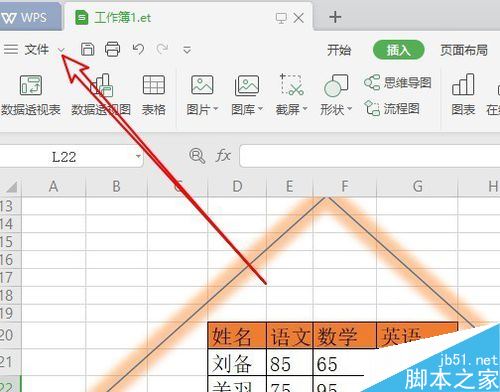Close the 工作簿1.et tab
Image resolution: width=500 pixels, height=392 pixels.
coord(299,18)
